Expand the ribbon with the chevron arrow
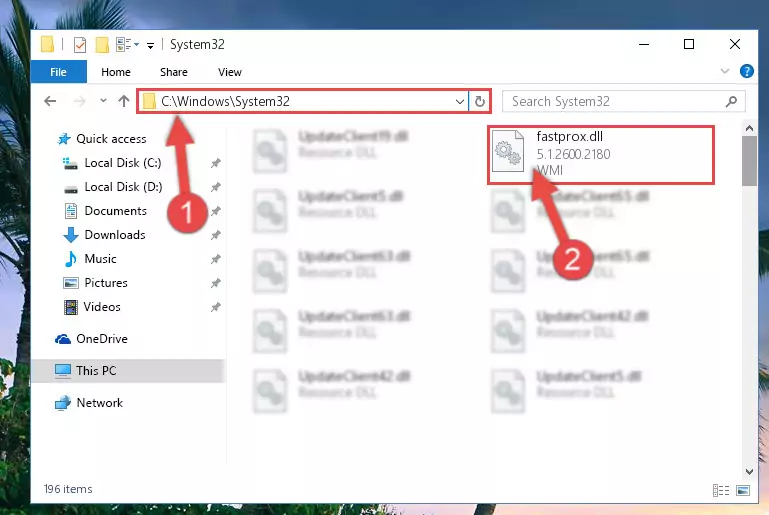This screenshot has height=515, width=769. 724,72
